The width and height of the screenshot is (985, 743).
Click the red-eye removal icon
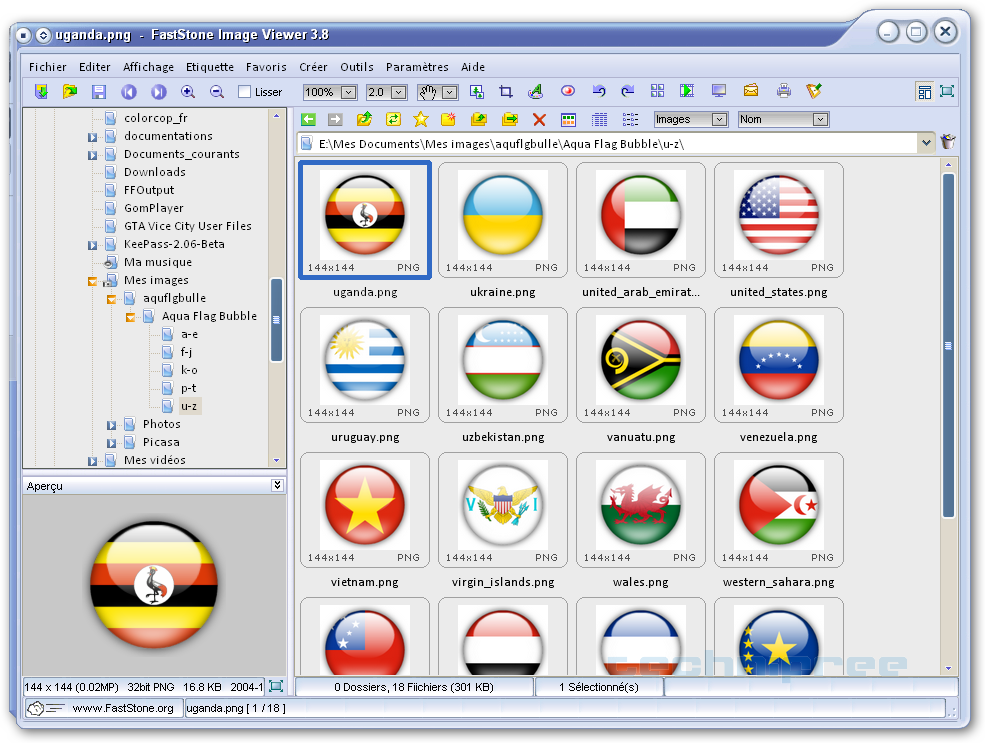[x=567, y=92]
